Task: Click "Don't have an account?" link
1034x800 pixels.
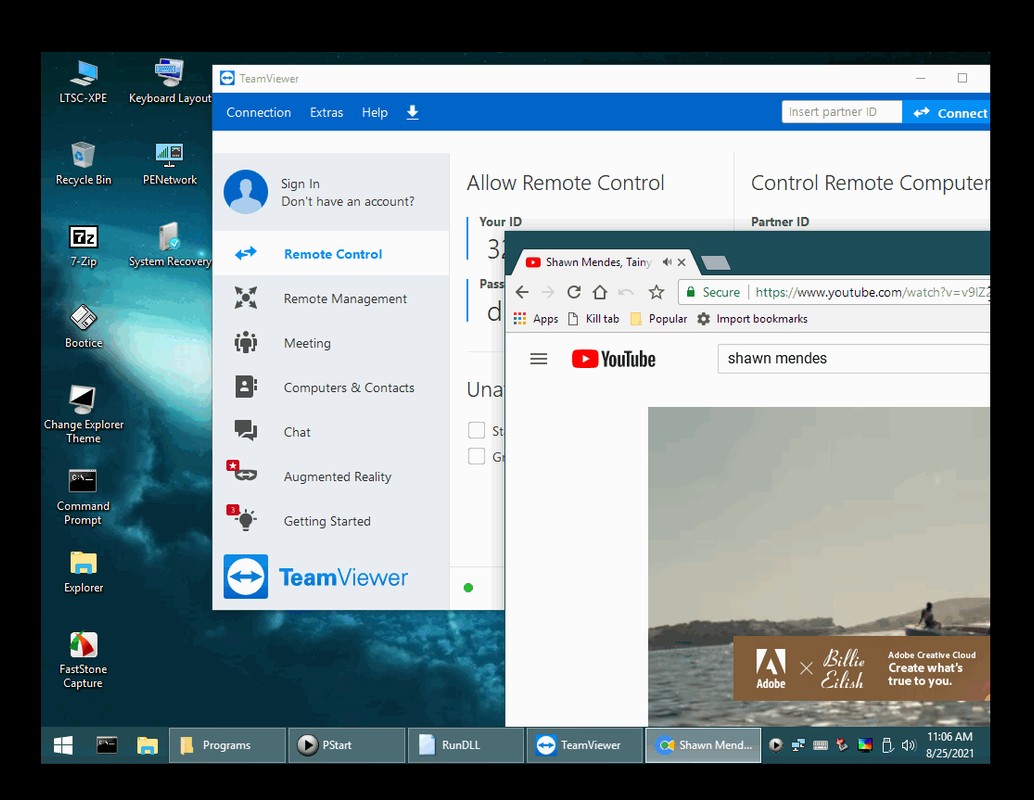Action: (348, 201)
